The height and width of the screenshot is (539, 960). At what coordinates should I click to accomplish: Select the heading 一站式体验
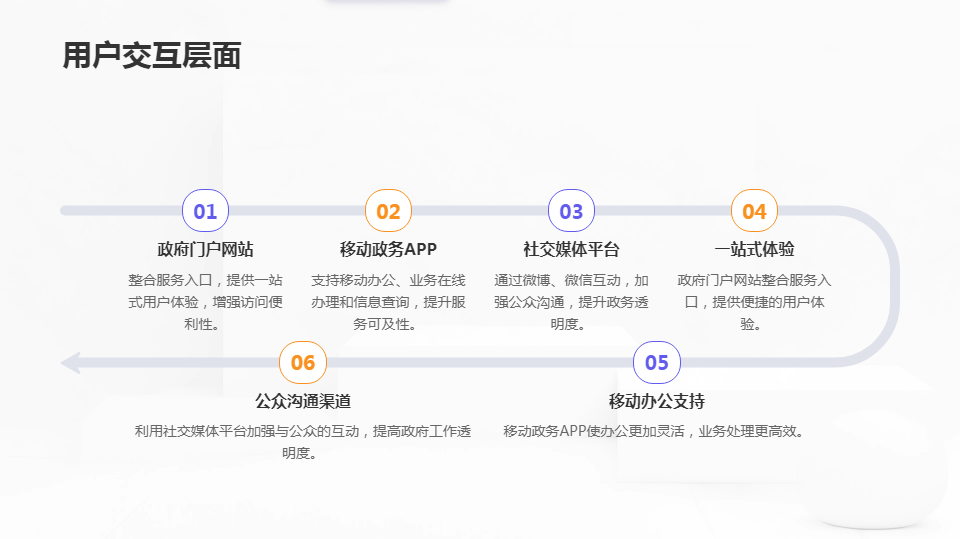tap(754, 249)
